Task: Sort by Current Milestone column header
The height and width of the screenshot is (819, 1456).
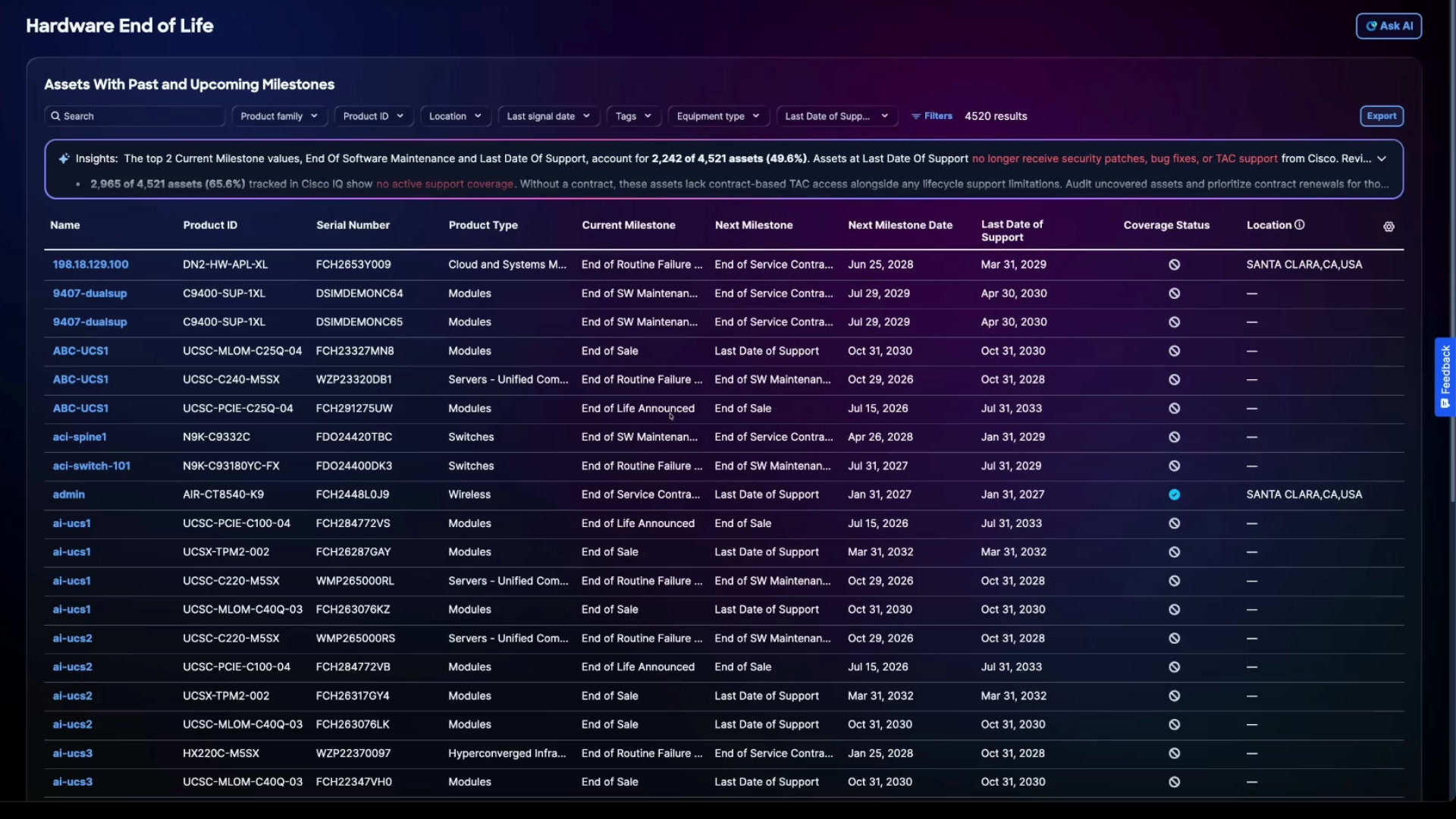Action: coord(628,225)
